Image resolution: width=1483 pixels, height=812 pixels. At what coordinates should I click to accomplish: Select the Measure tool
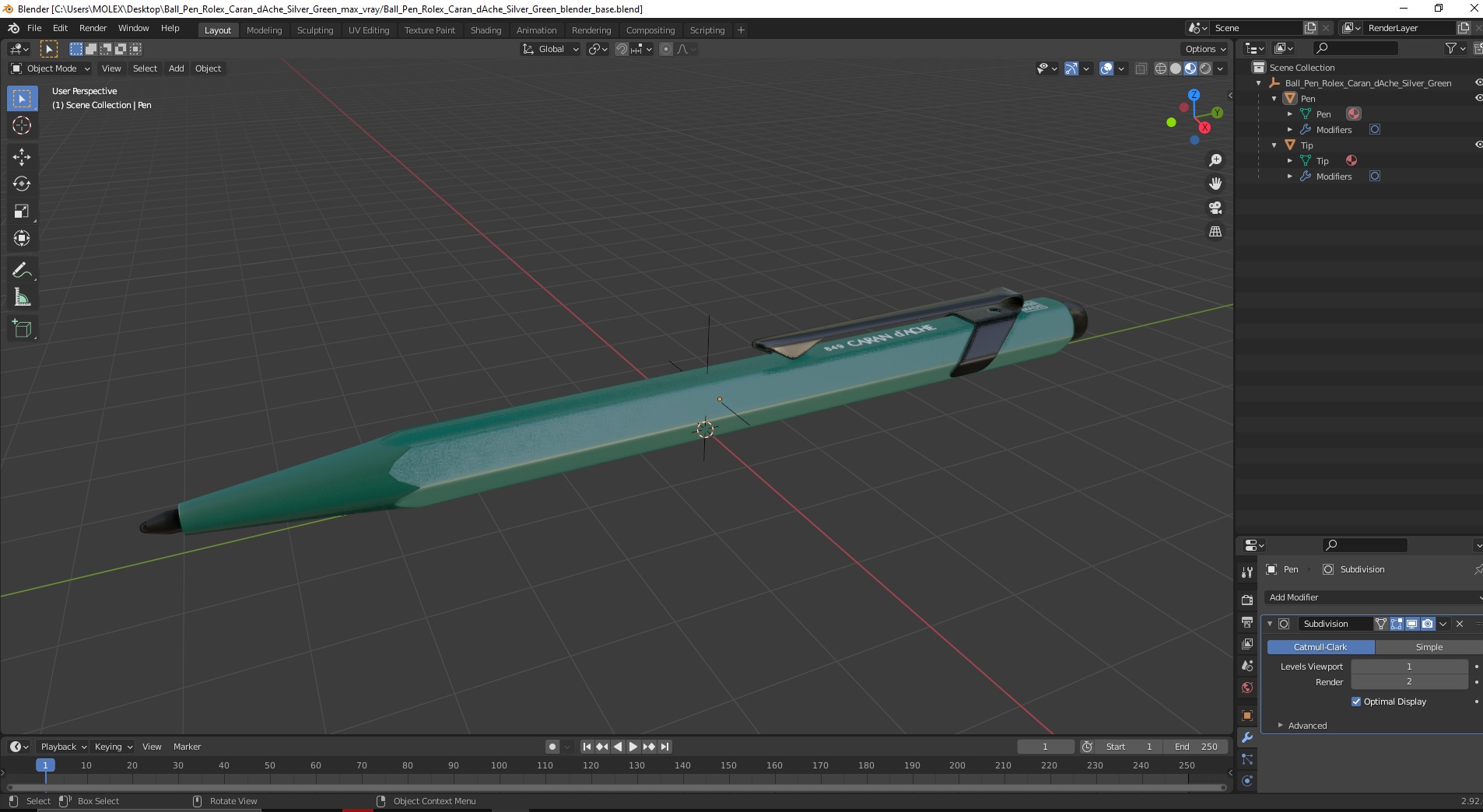(22, 297)
